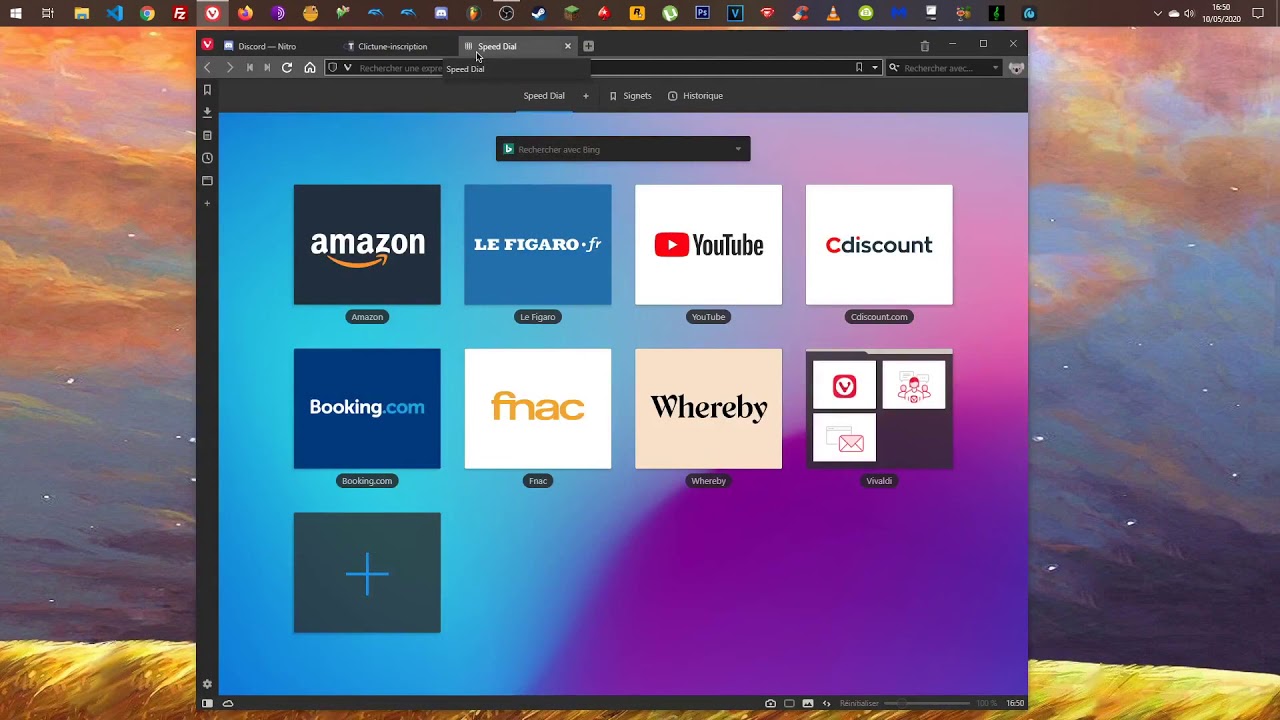
Task: Bookmark the page via address bar icon
Action: 859,68
